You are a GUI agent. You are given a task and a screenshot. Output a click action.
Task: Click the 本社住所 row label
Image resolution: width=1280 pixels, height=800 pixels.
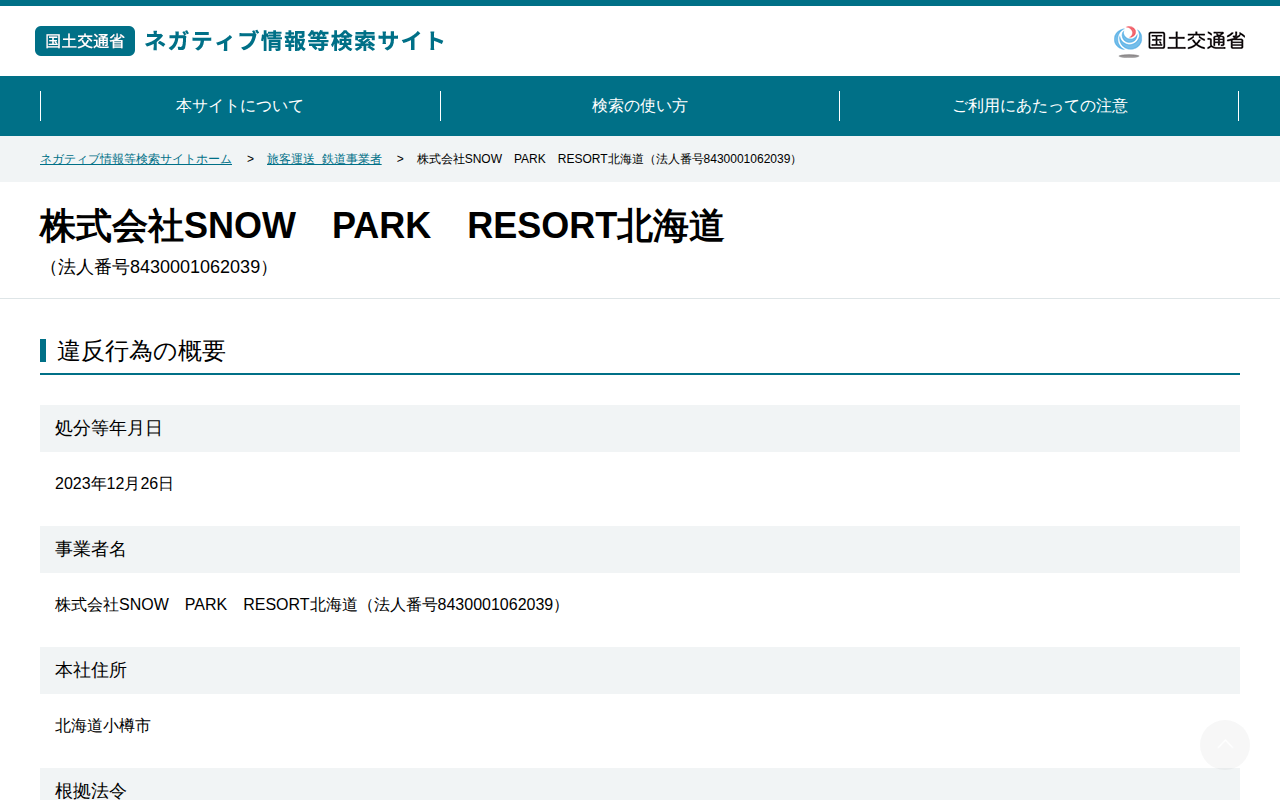[x=91, y=670]
